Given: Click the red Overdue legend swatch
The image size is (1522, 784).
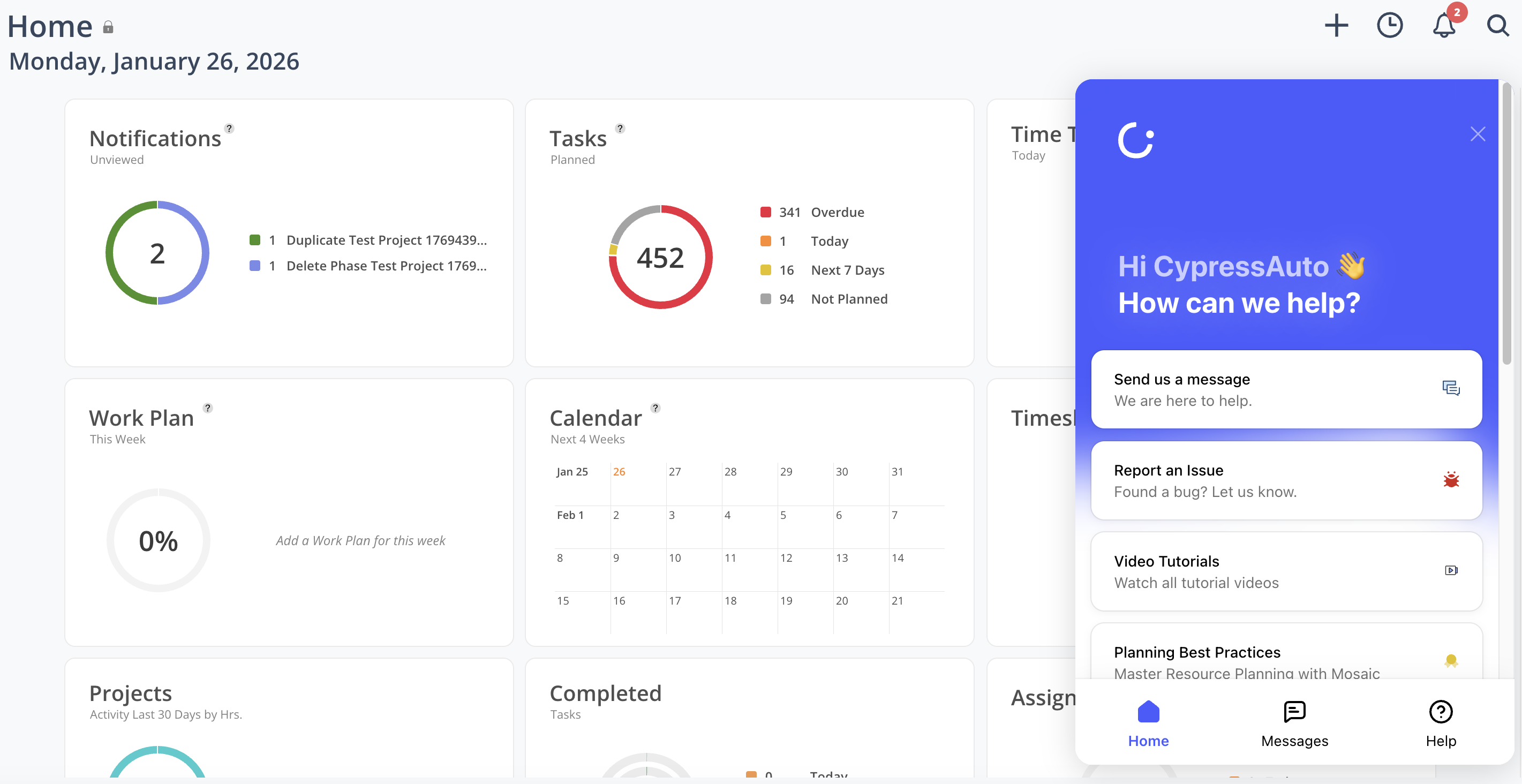Looking at the screenshot, I should (x=765, y=212).
